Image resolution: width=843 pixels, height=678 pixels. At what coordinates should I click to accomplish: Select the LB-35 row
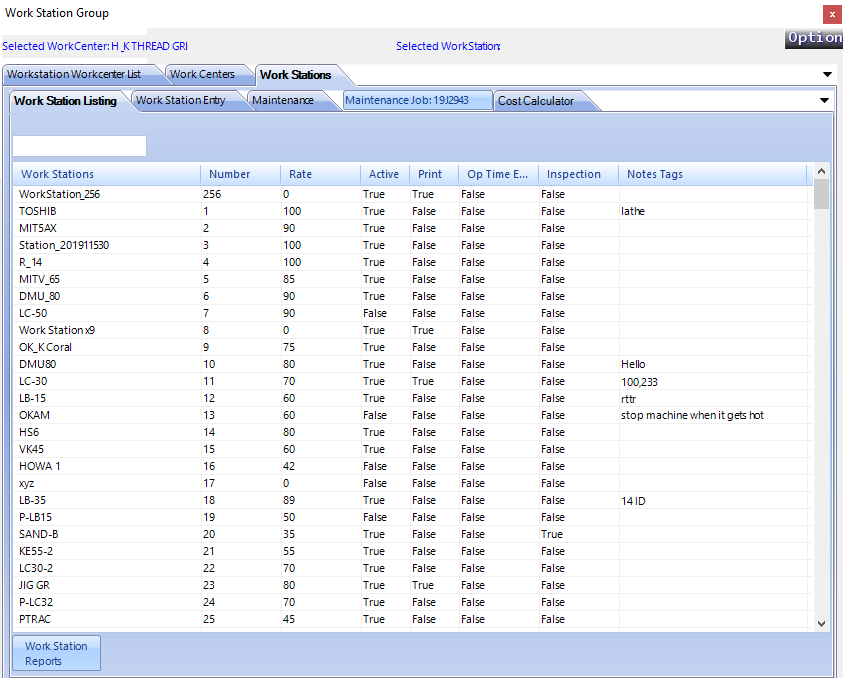[412, 500]
